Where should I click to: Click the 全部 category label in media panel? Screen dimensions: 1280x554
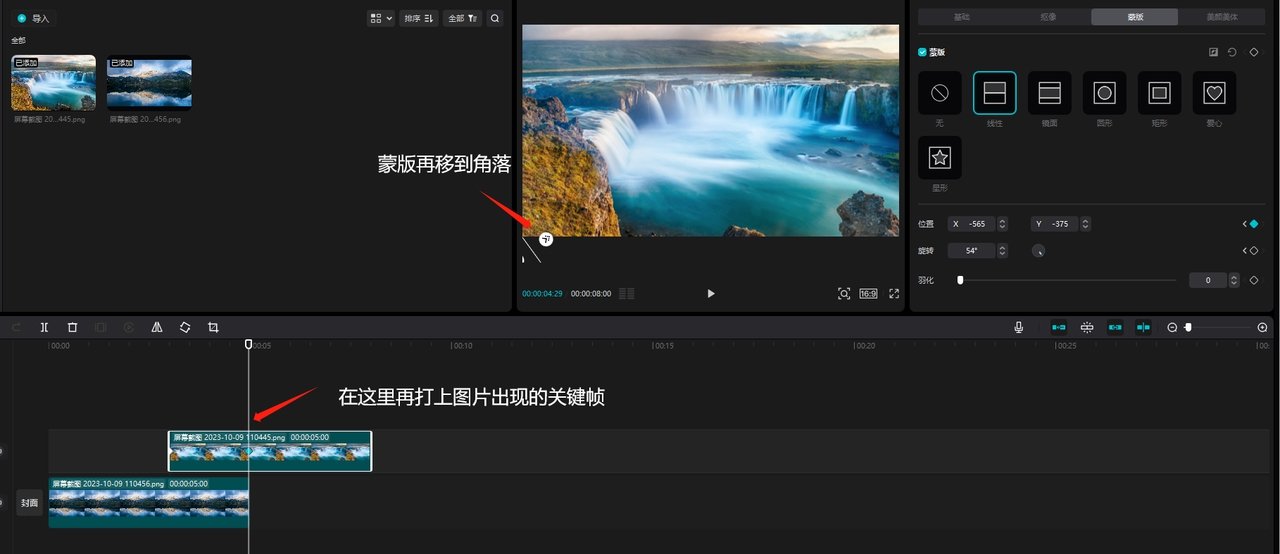click(x=19, y=40)
